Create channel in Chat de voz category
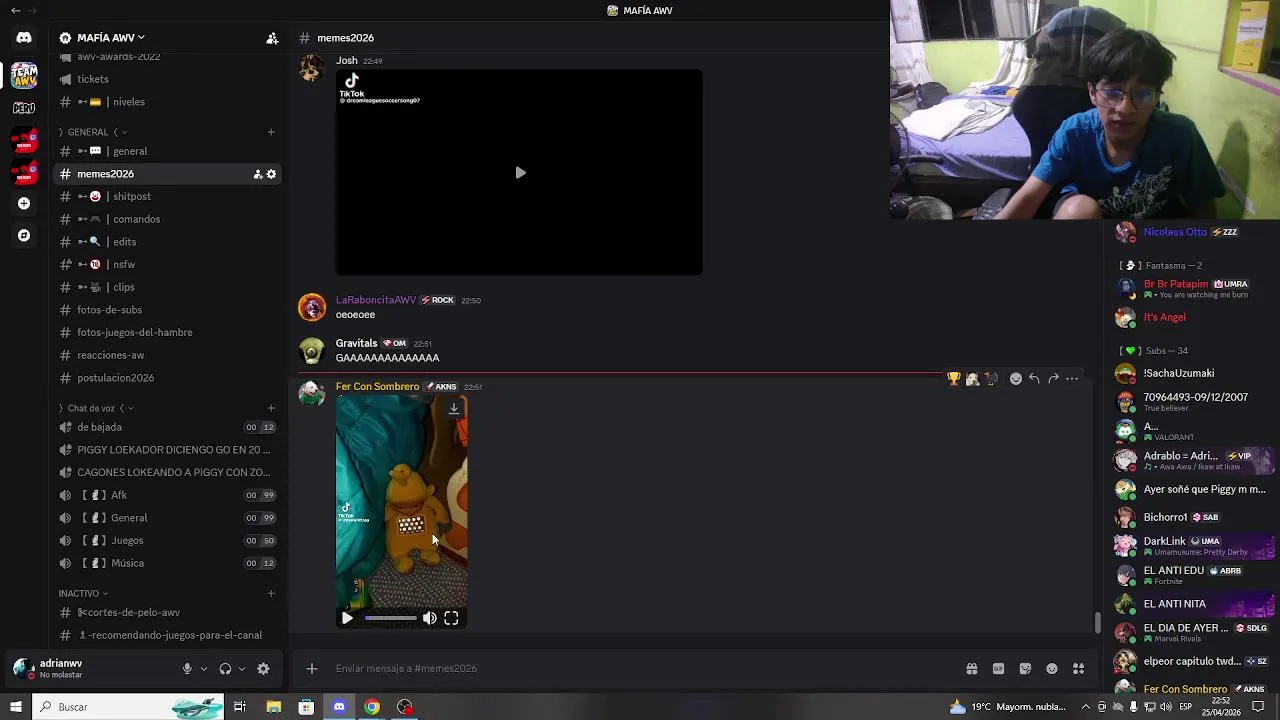This screenshot has width=1280, height=720. 271,408
